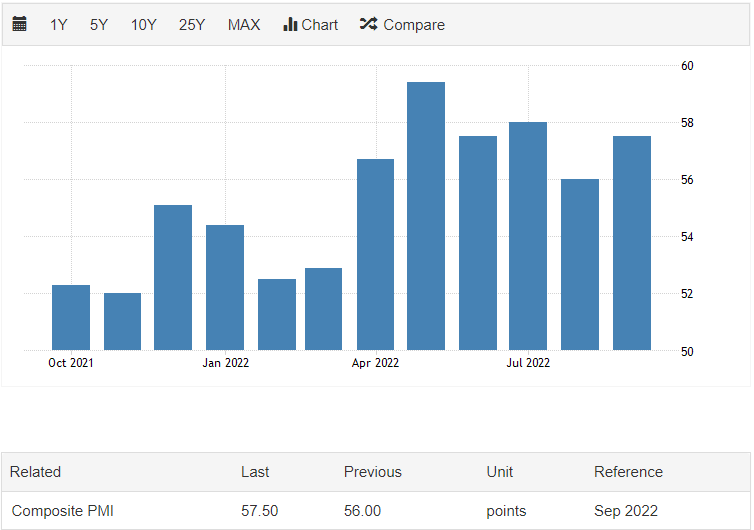Screen dimensions: 754x530
Task: Choose the 10Y time range
Action: pyautogui.click(x=143, y=25)
